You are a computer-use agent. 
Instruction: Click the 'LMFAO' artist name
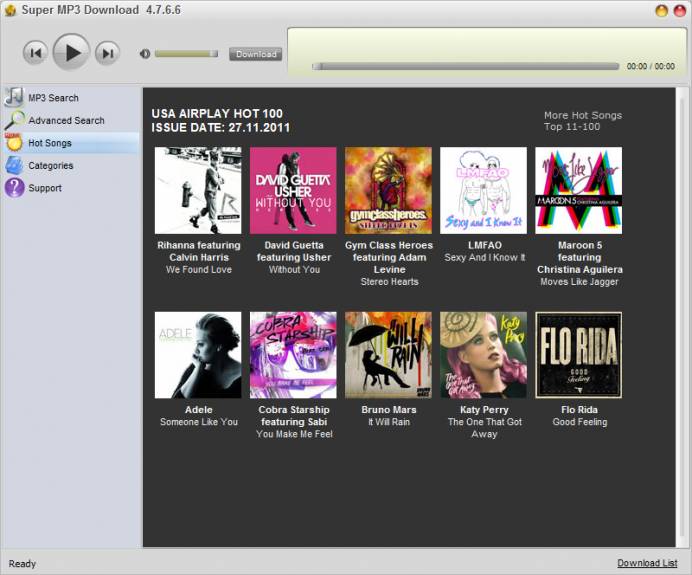(x=485, y=245)
